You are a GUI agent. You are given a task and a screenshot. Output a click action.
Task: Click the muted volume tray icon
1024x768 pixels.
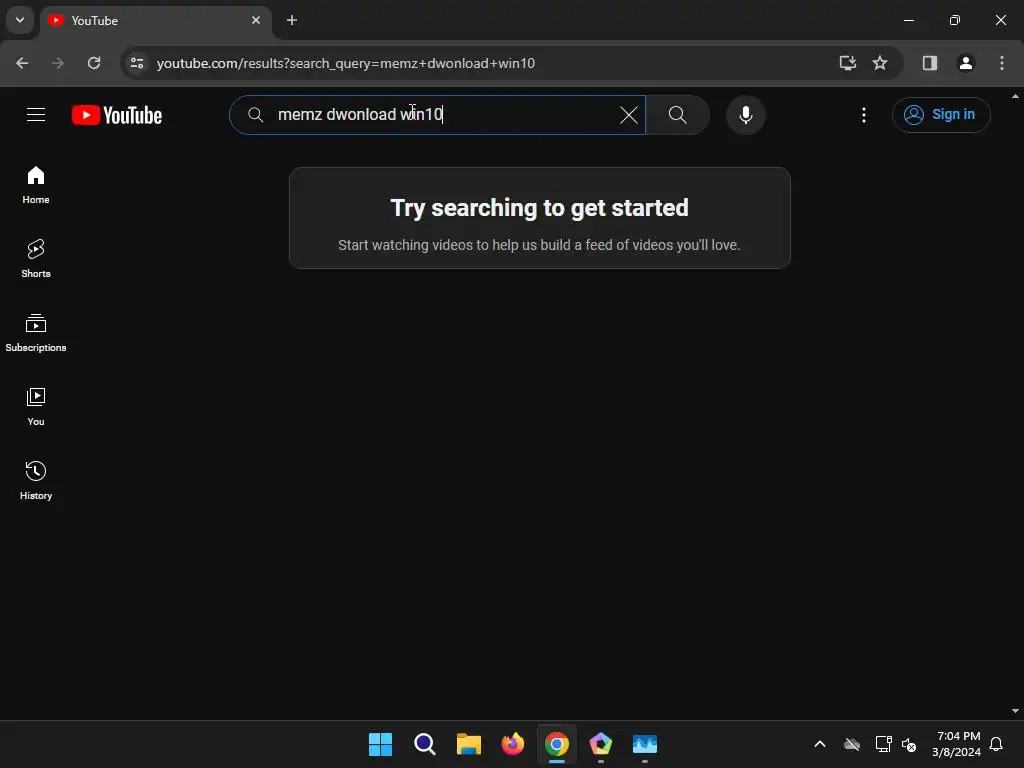click(x=908, y=744)
